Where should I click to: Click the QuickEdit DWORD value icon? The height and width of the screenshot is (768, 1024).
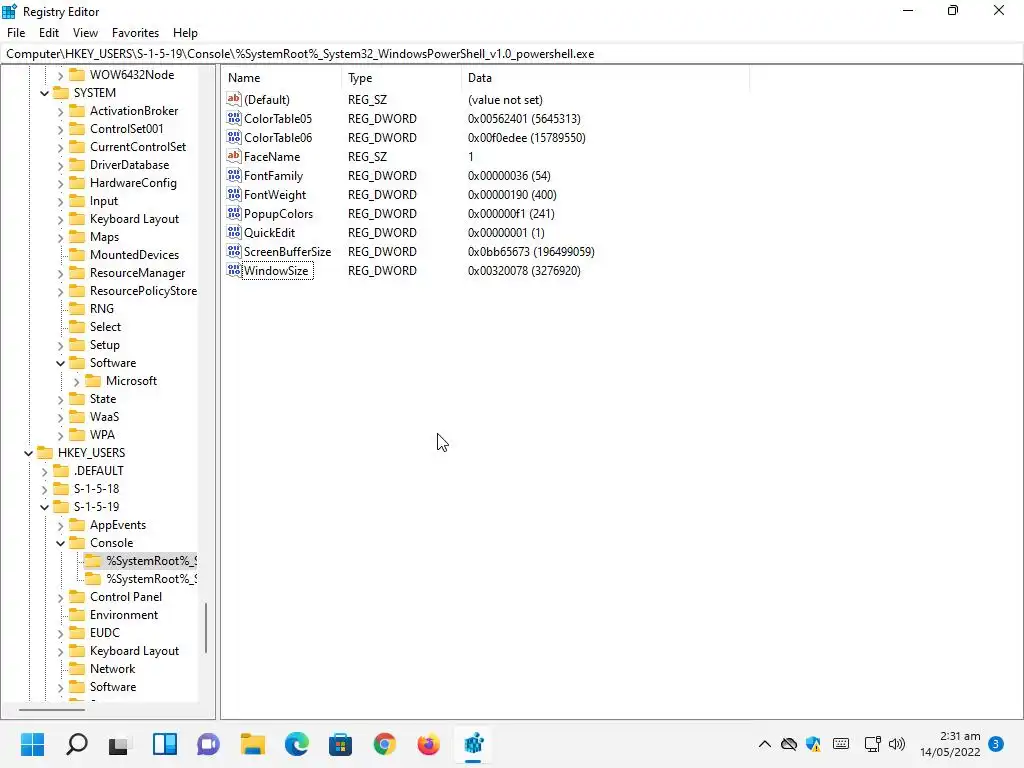234,232
